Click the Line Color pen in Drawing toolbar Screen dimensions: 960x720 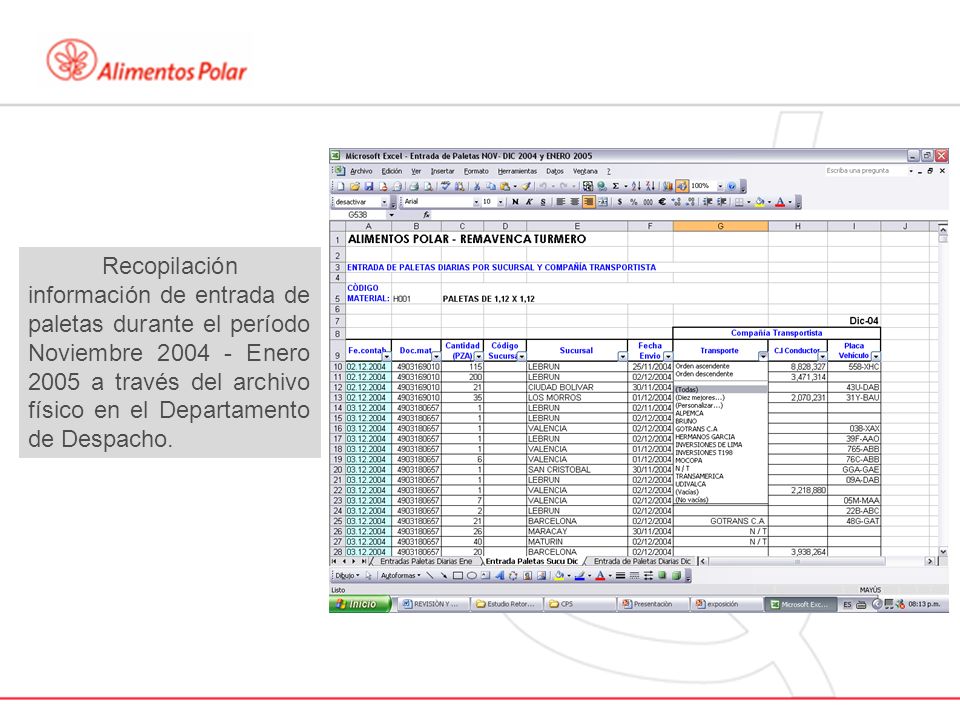point(580,576)
